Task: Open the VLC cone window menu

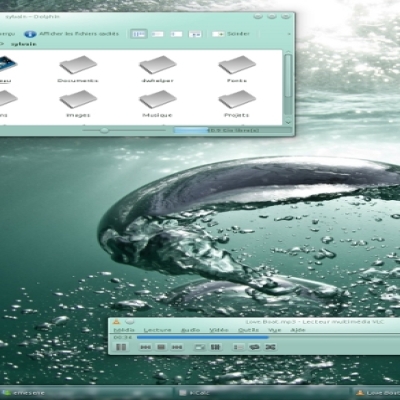Action: click(116, 322)
